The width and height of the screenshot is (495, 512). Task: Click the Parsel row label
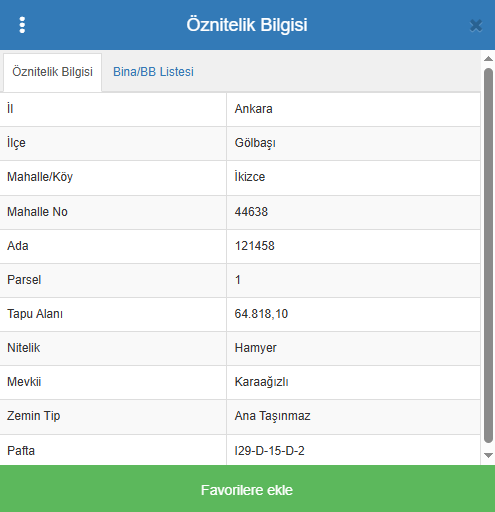pyautogui.click(x=24, y=280)
